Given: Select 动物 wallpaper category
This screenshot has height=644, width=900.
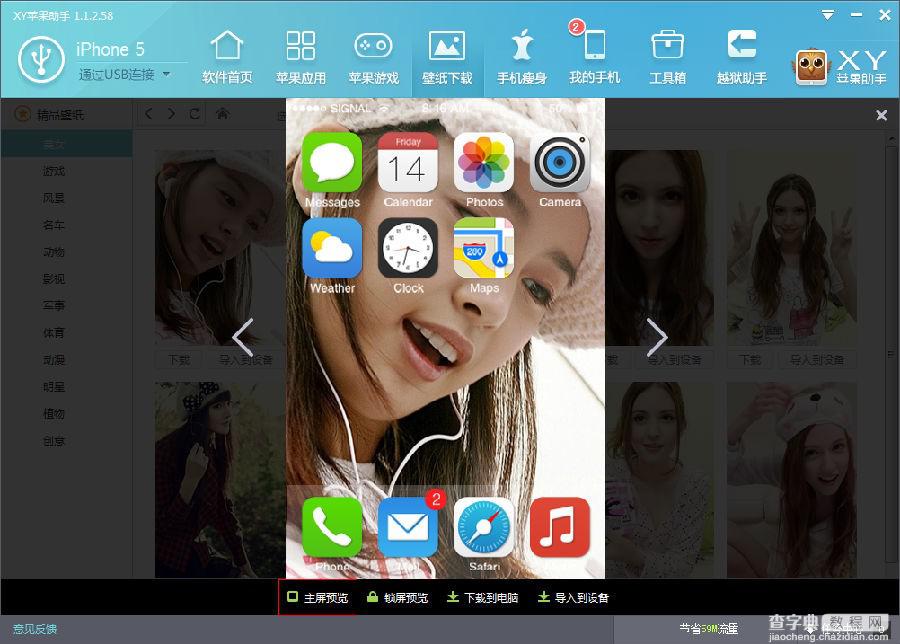Looking at the screenshot, I should [54, 252].
